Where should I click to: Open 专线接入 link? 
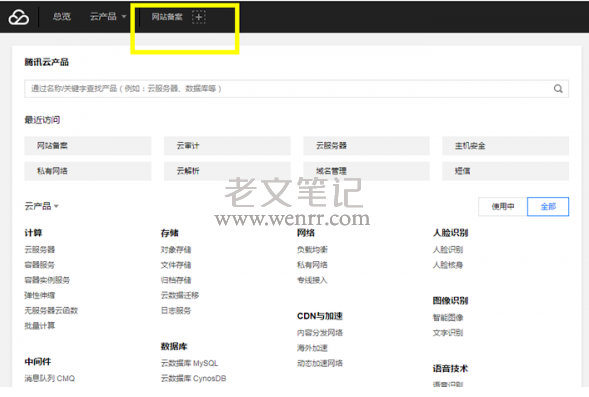click(313, 280)
